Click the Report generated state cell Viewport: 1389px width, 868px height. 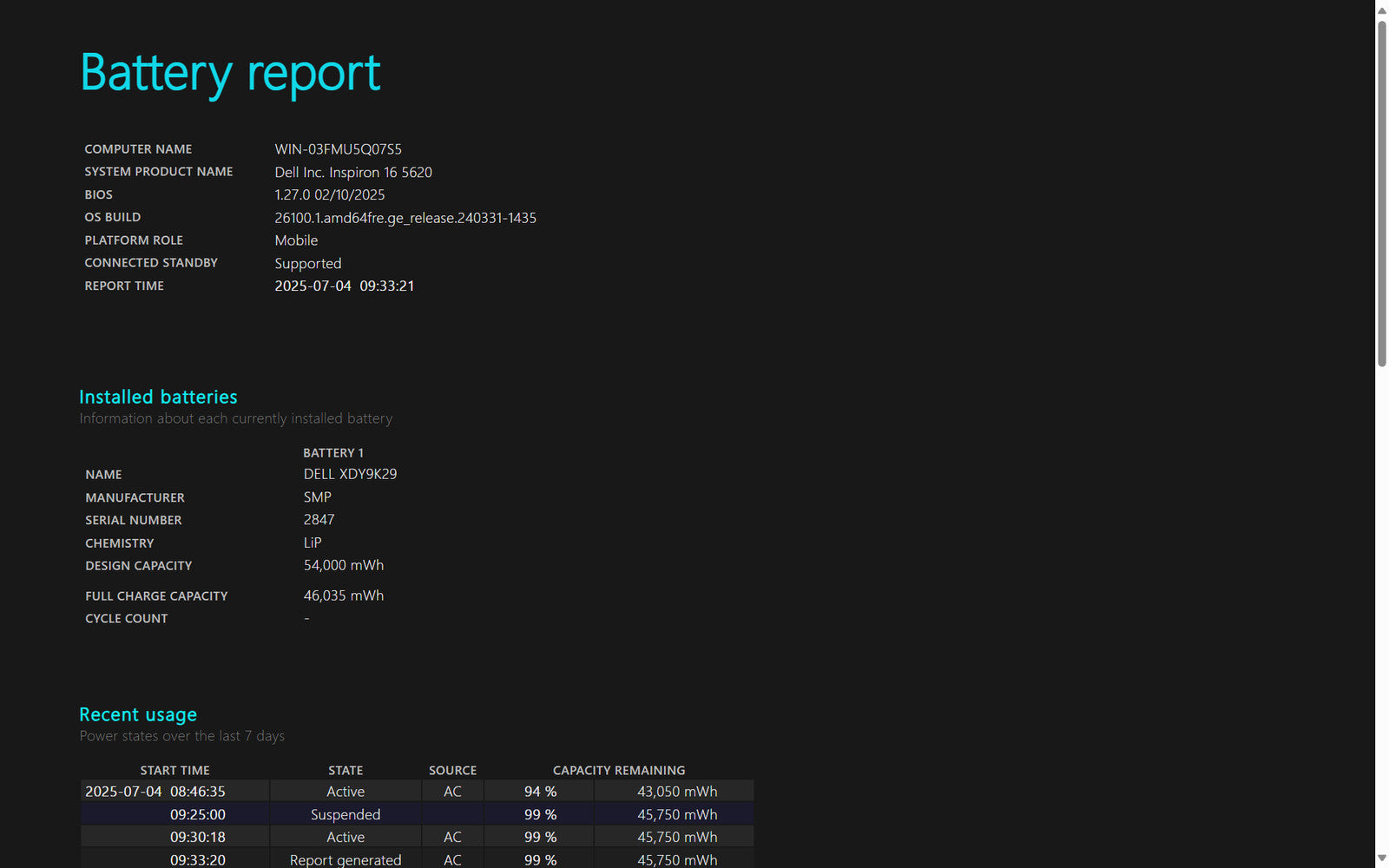[346, 859]
